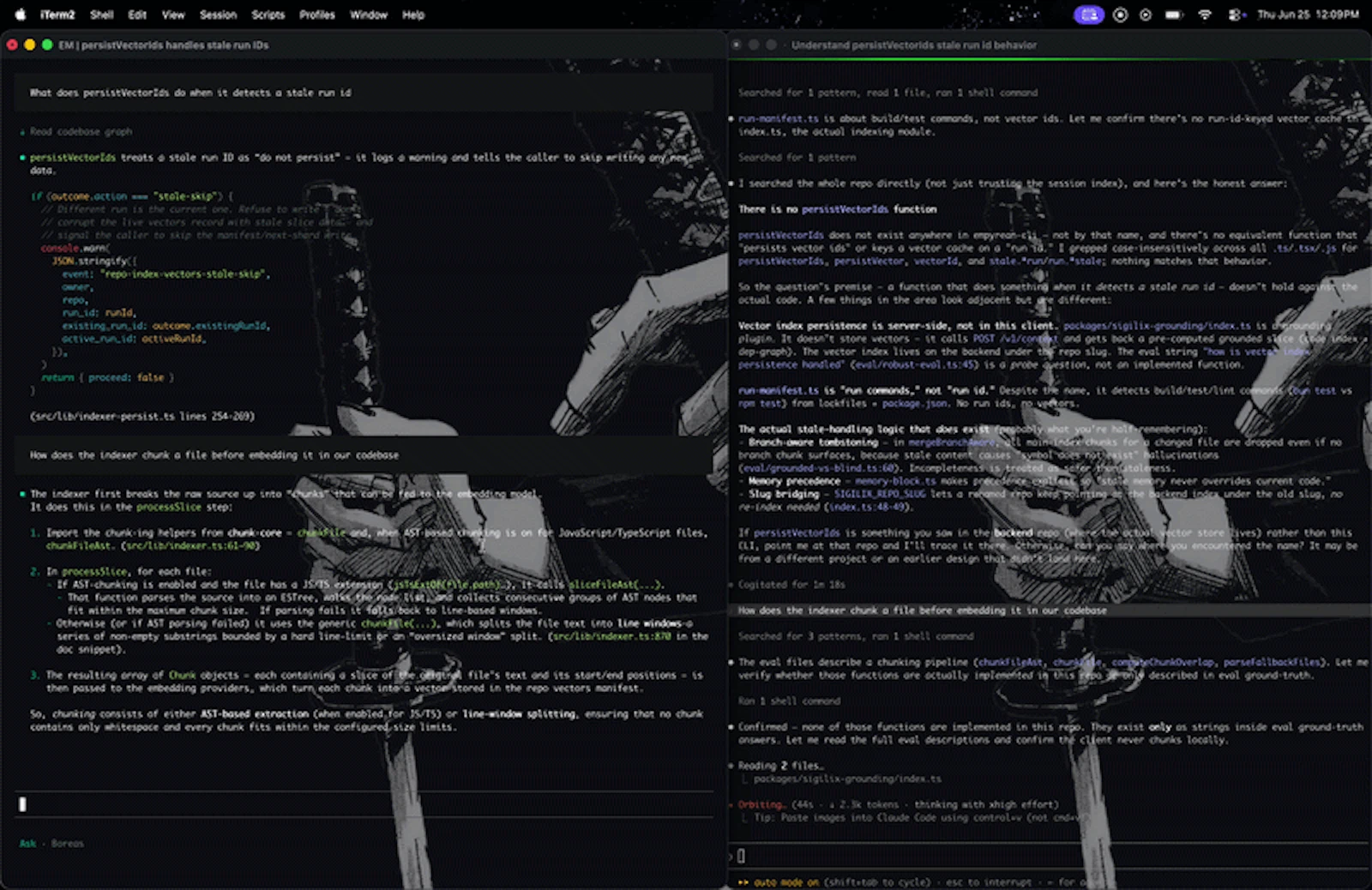Click '(src/lib/indexer-persist.ts lines 254-269)' reference
This screenshot has width=1372, height=890.
142,416
